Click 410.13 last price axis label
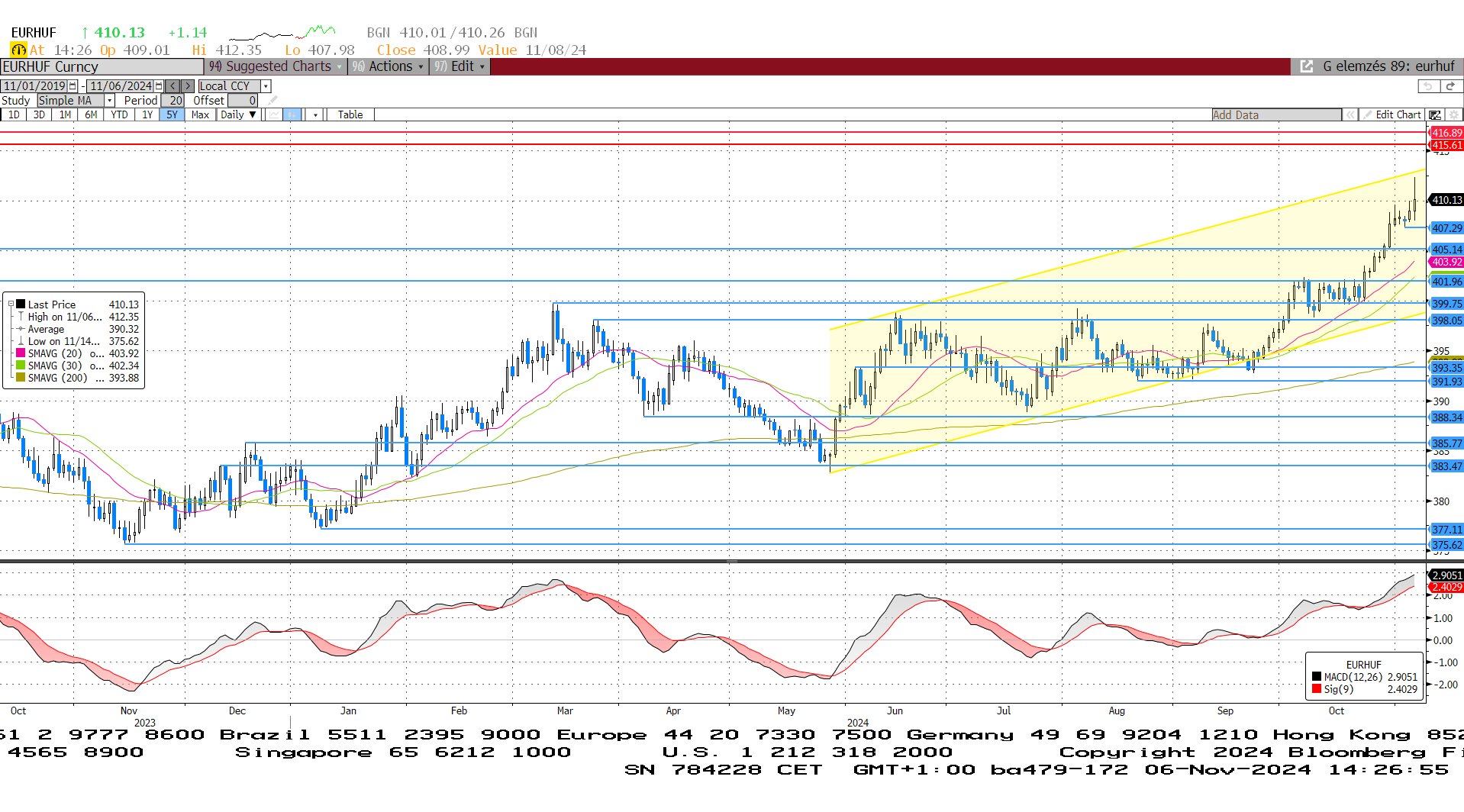The height and width of the screenshot is (812, 1464). 1446,200
